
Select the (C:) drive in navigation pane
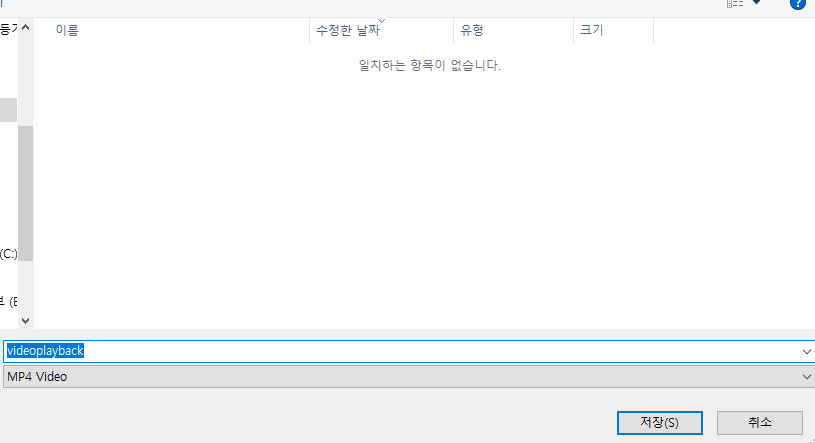[8, 254]
